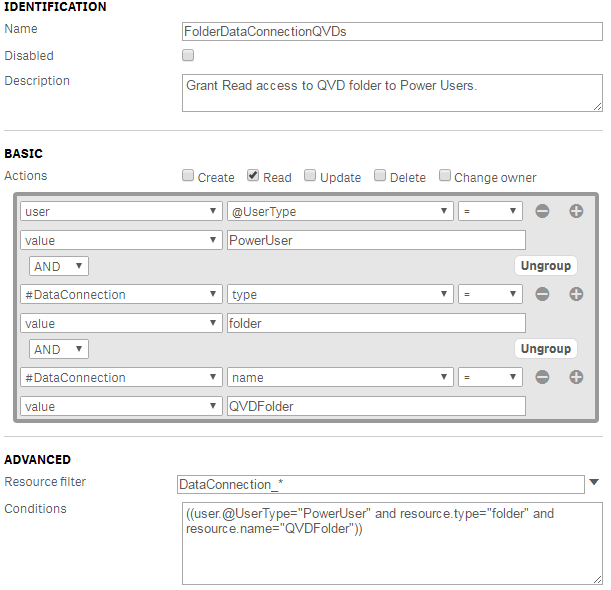Image resolution: width=611 pixels, height=590 pixels.
Task: Add condition after the DataConnection type row
Action: [576, 294]
